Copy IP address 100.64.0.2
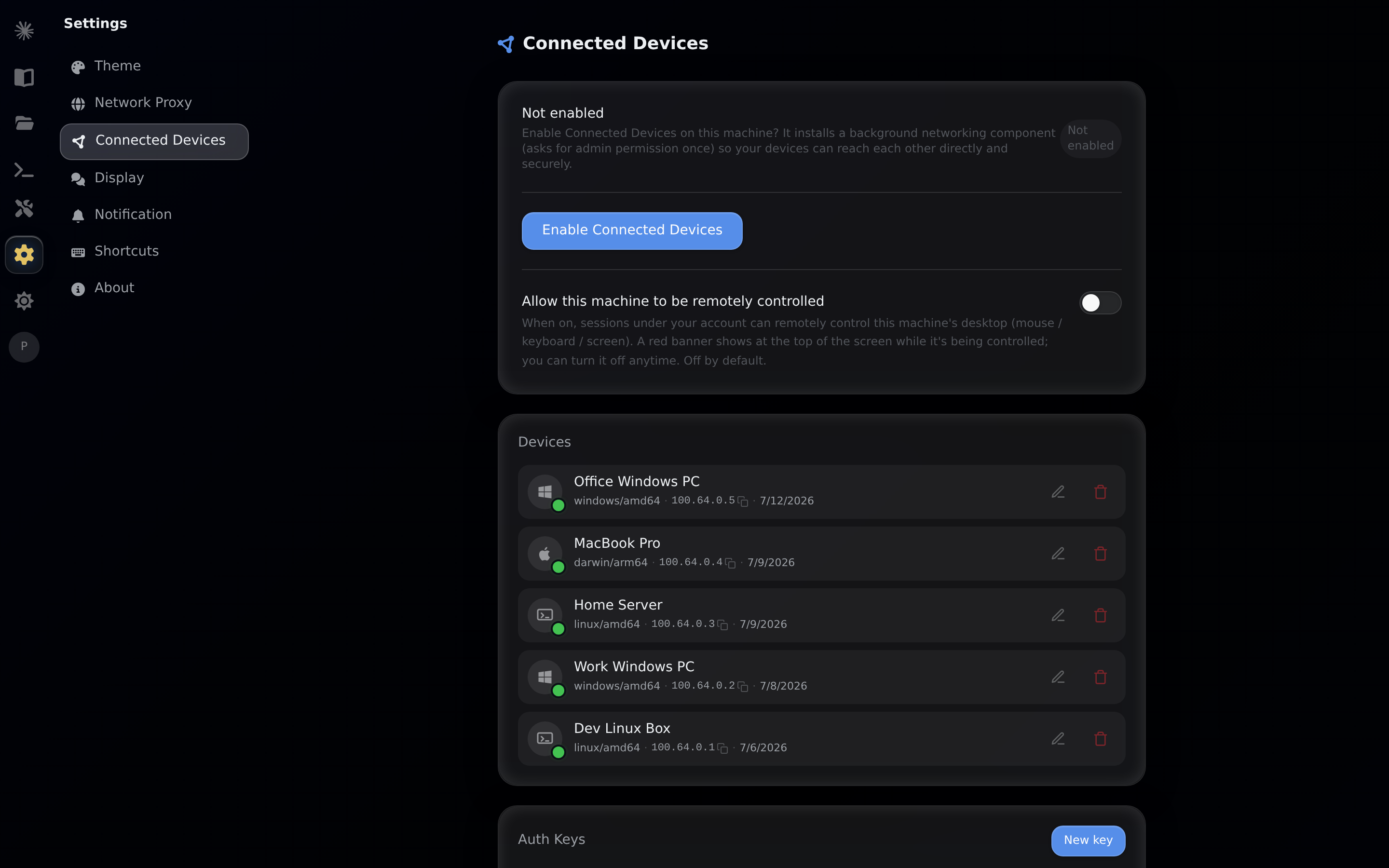This screenshot has width=1389, height=868. [743, 686]
